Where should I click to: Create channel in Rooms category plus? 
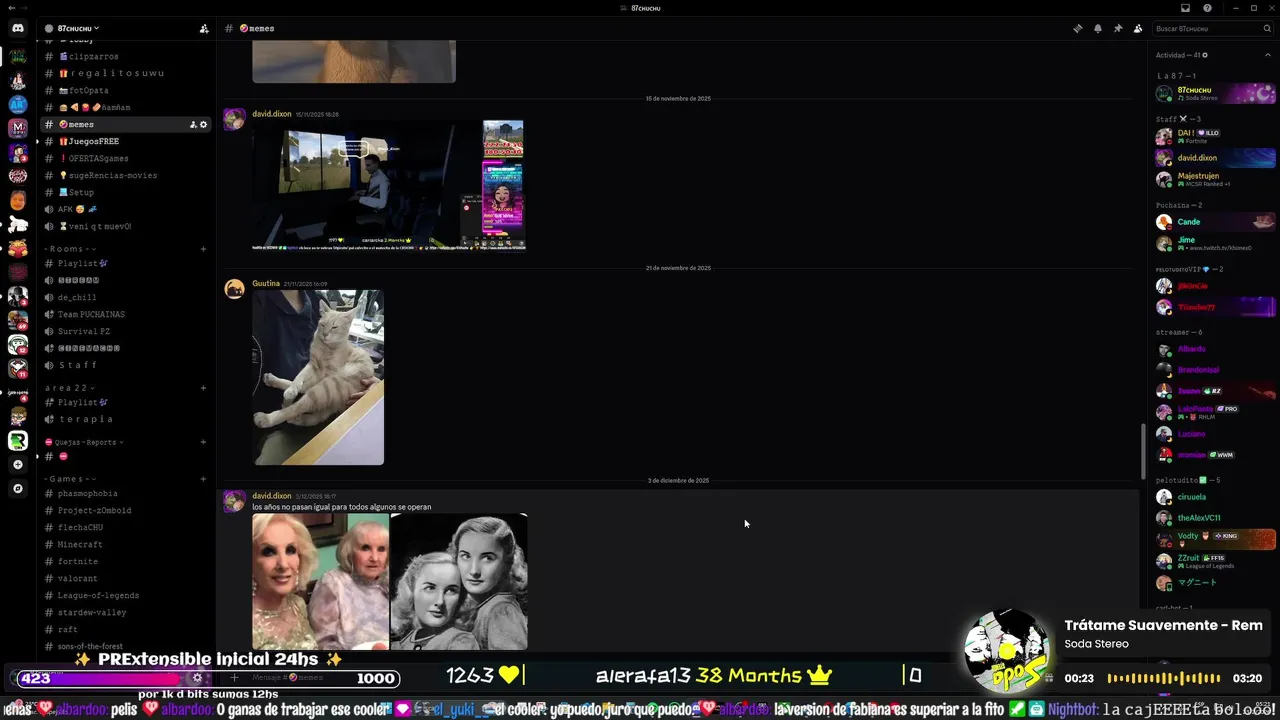coord(203,249)
